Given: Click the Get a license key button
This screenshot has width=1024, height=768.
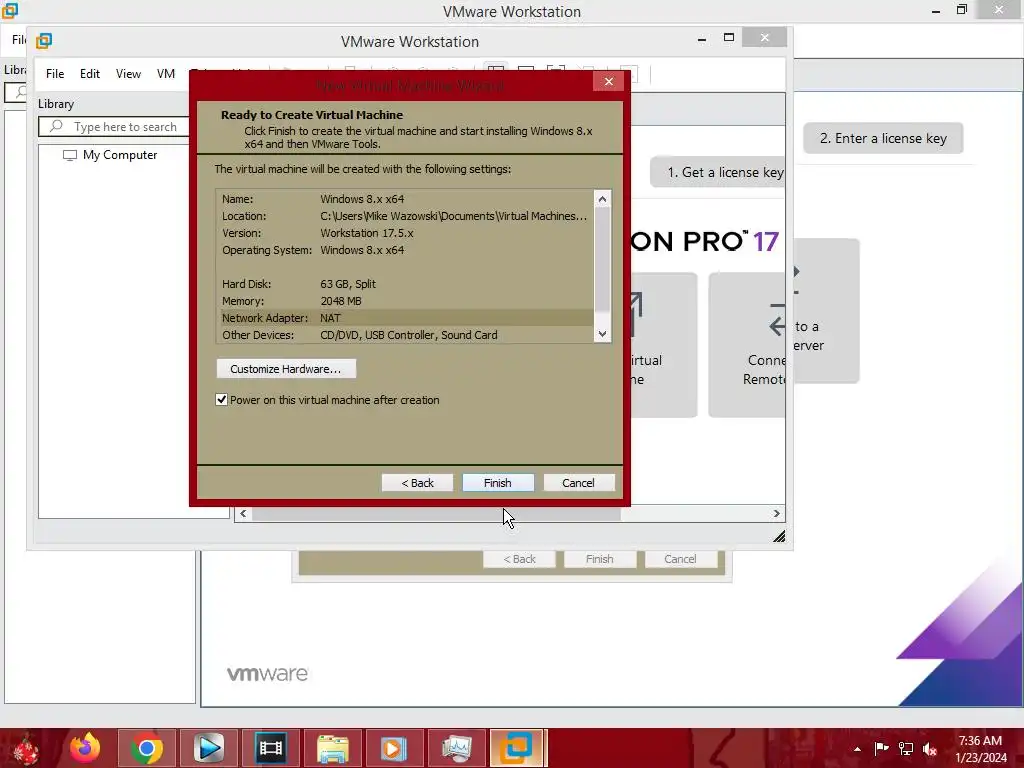Looking at the screenshot, I should [x=718, y=172].
